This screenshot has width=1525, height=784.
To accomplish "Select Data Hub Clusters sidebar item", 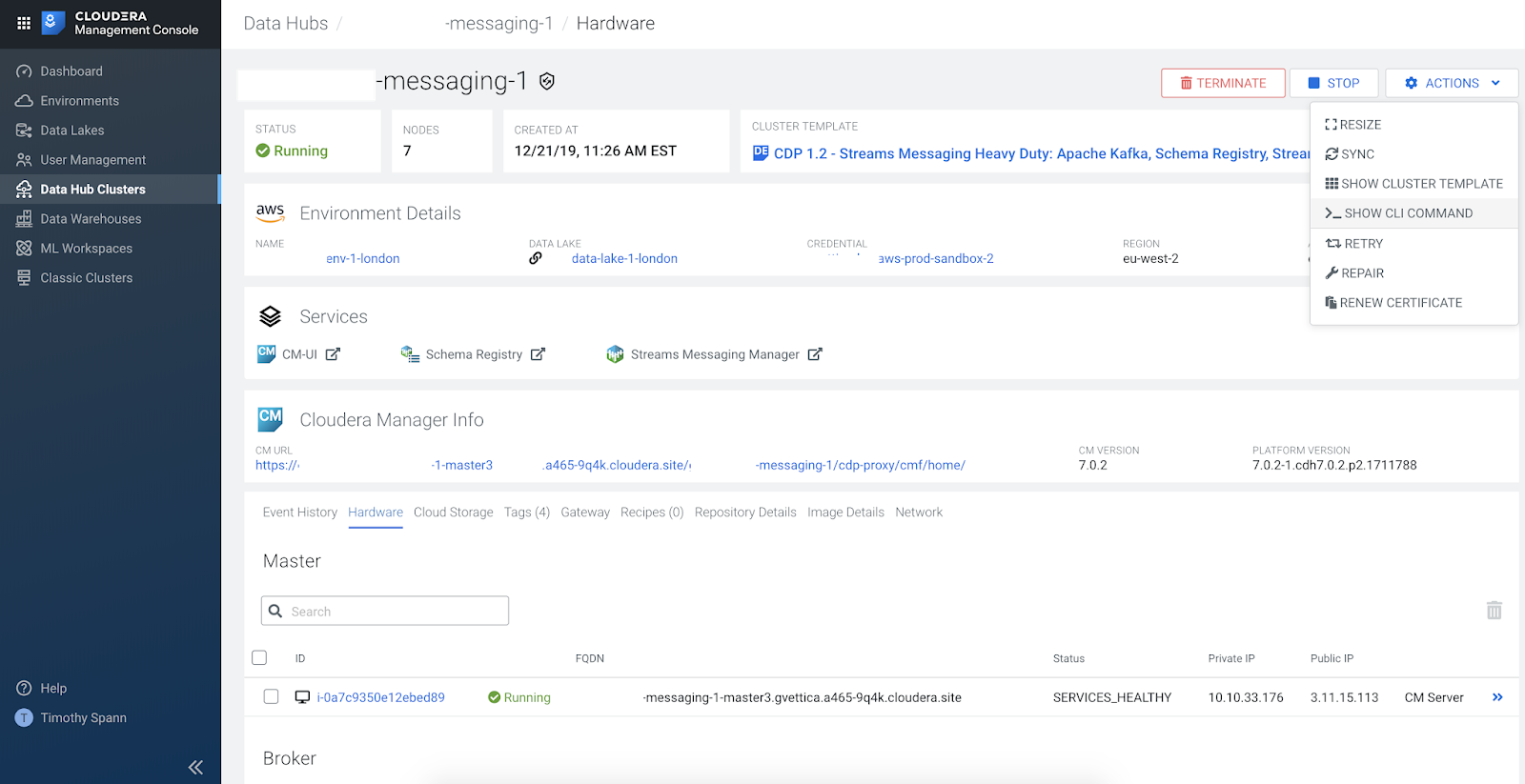I will (x=110, y=190).
